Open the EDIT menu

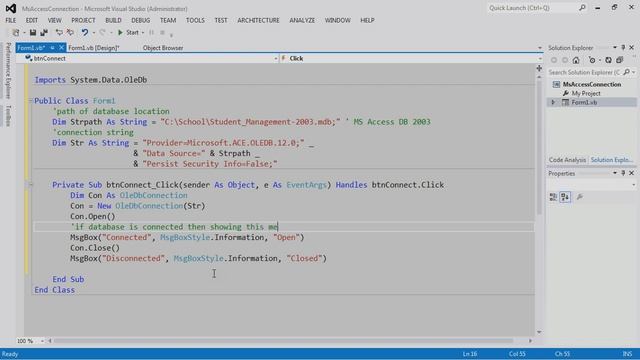31,20
